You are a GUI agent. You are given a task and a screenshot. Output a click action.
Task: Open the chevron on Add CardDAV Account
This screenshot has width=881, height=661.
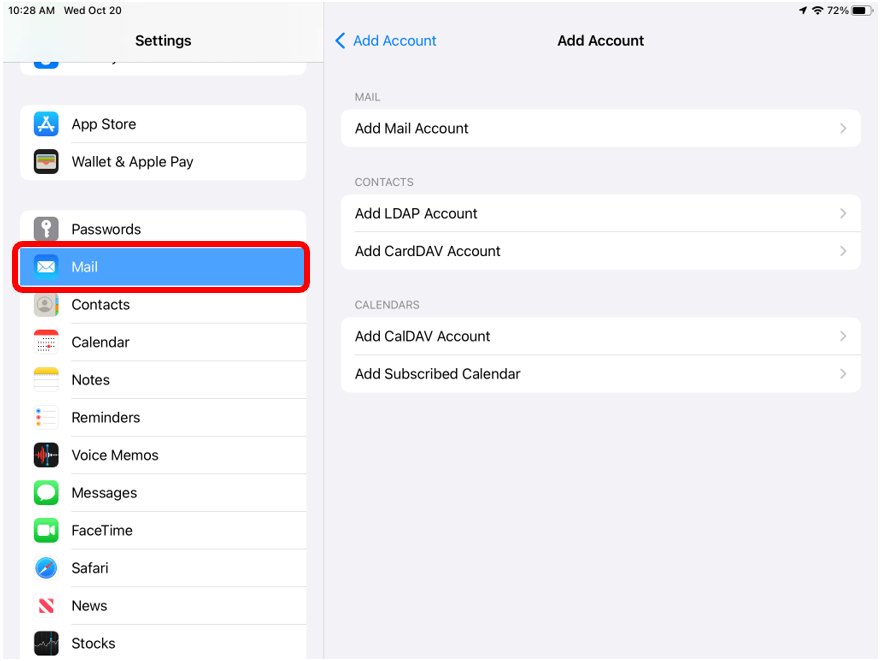pos(843,251)
